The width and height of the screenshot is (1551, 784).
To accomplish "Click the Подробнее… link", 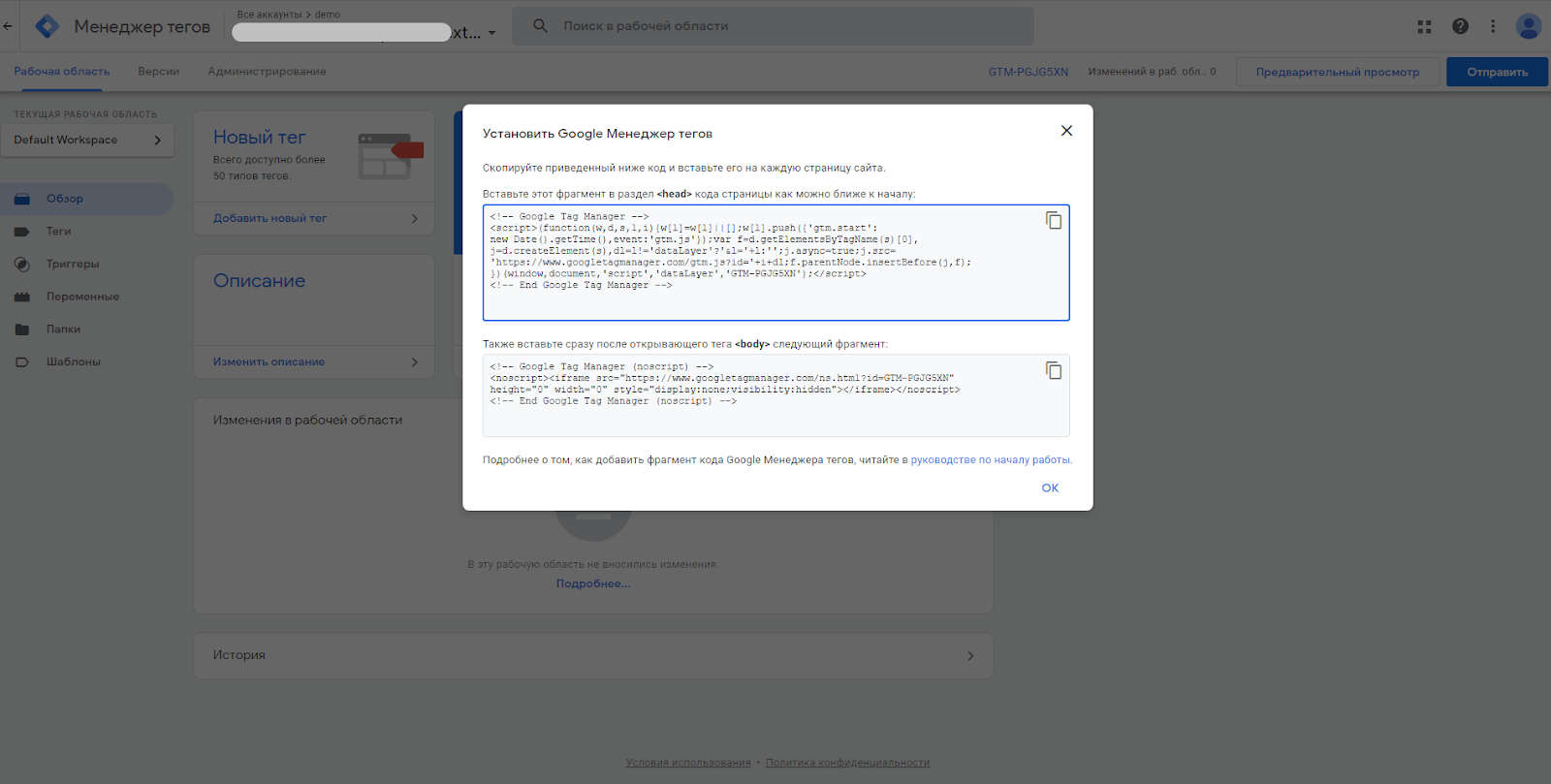I will click(593, 584).
